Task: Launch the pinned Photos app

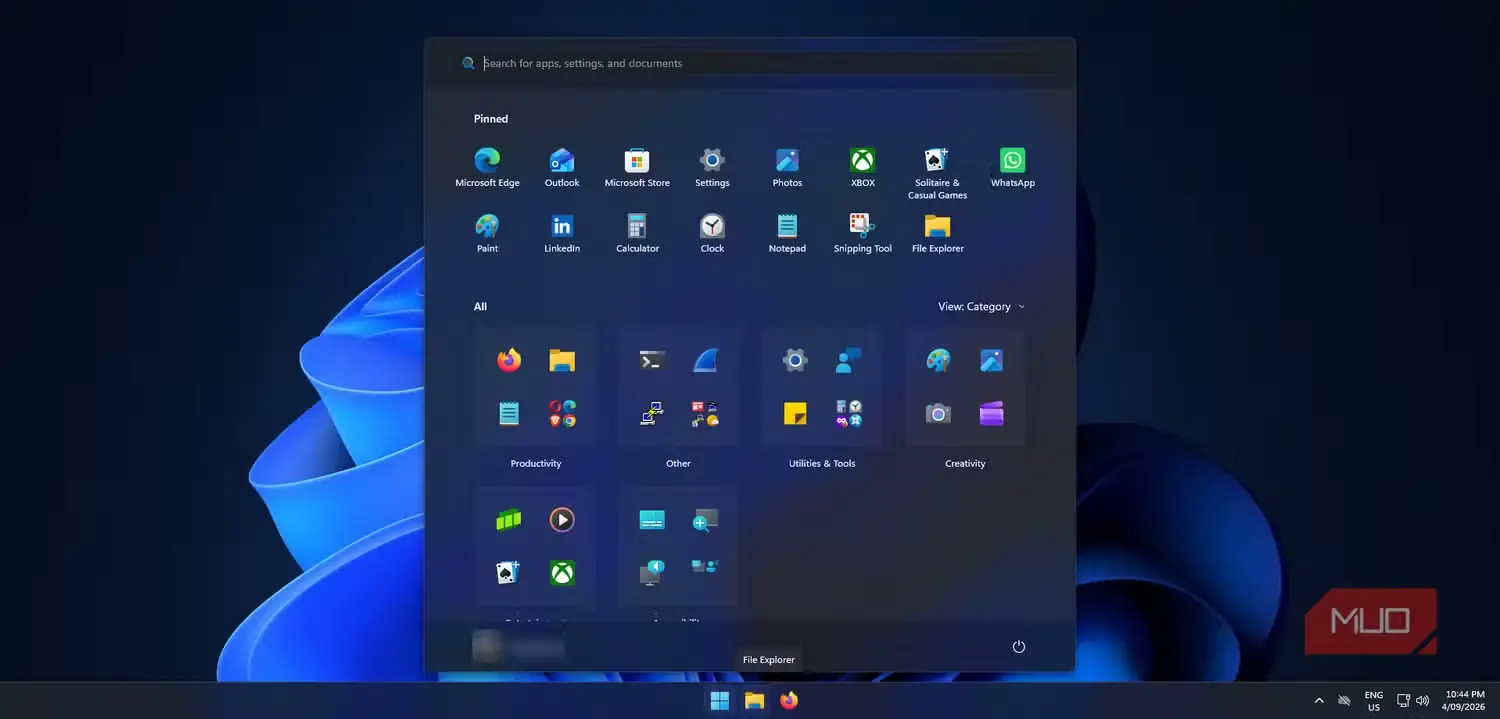Action: [x=787, y=167]
